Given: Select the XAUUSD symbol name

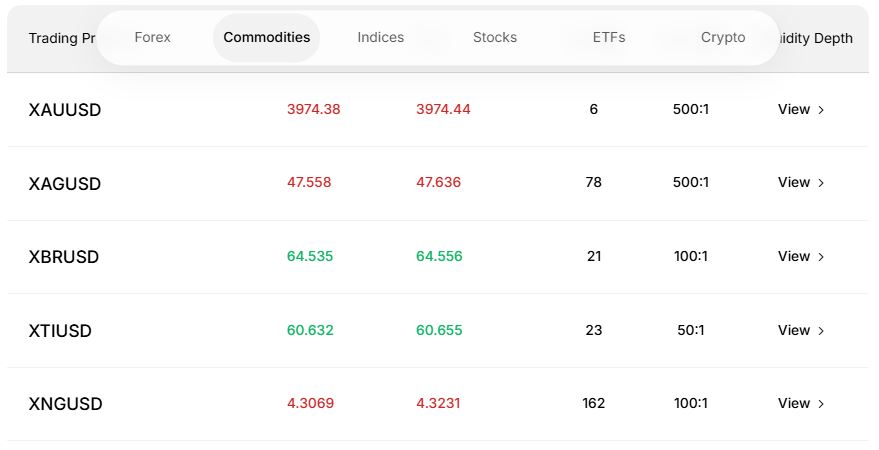Looking at the screenshot, I should click(65, 110).
